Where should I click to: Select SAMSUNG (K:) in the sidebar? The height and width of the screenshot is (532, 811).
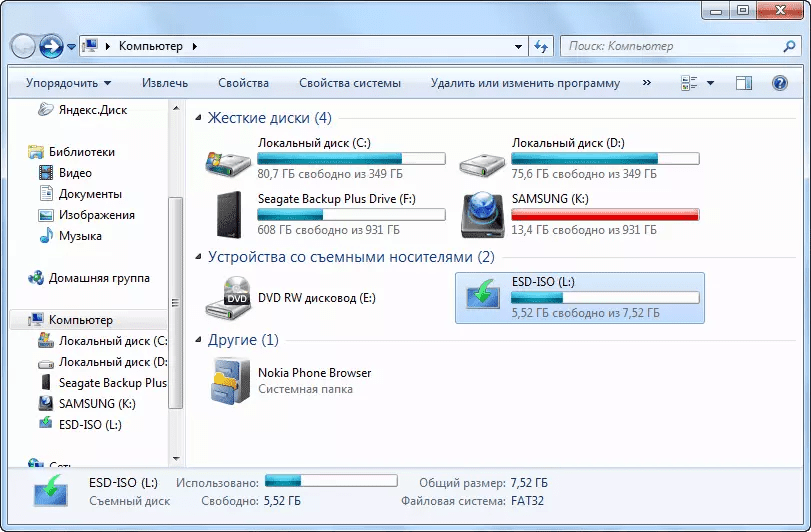[87, 403]
